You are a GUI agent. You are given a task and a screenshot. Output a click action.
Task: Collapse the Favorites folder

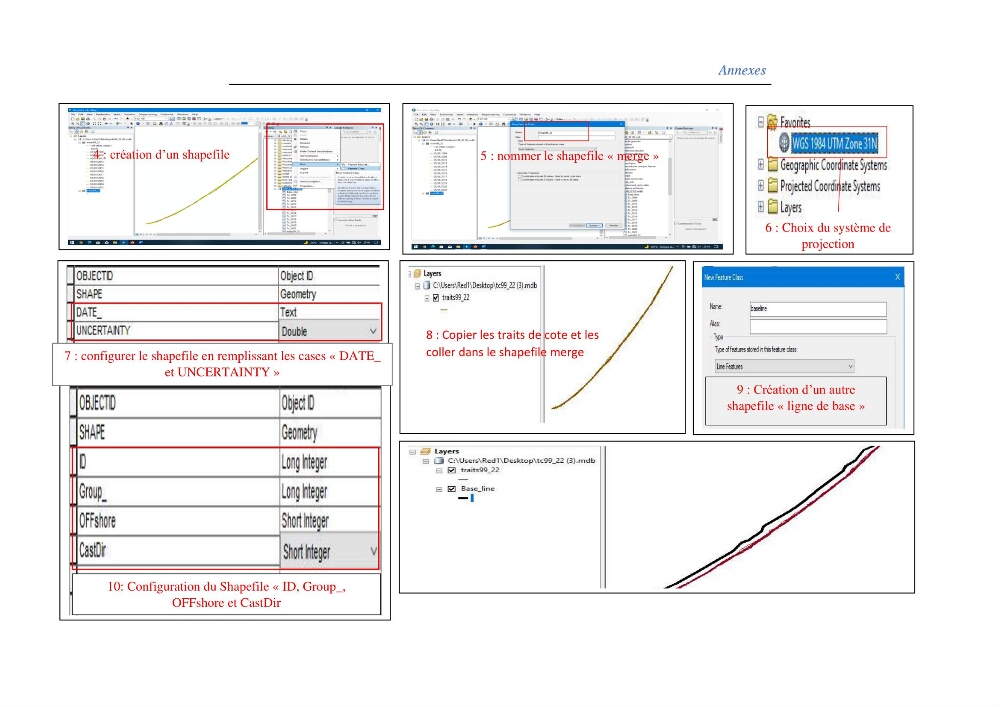(x=760, y=121)
